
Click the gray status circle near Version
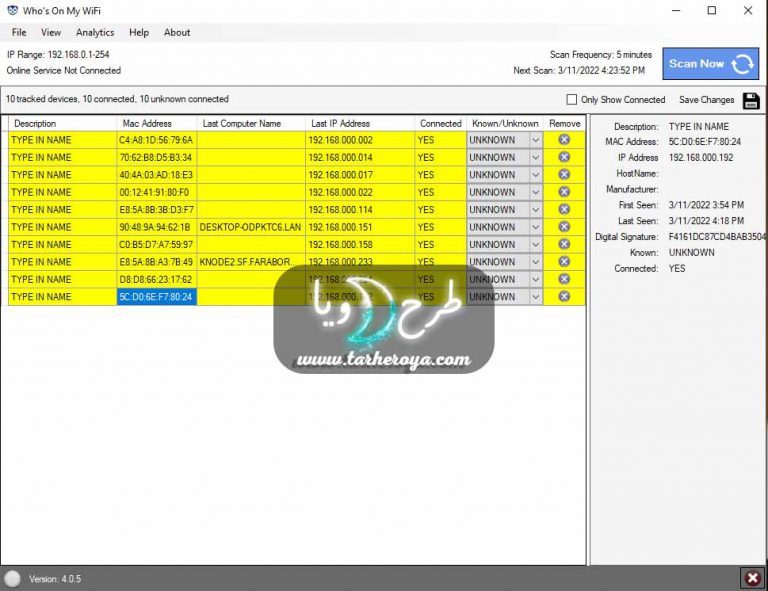coord(12,579)
